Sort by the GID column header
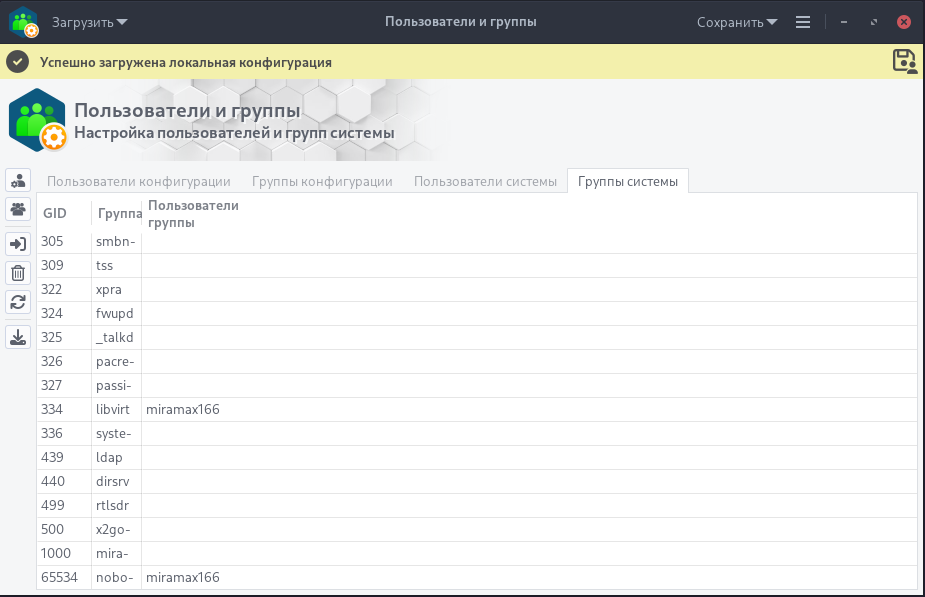Screen dimensions: 925x597 click(55, 213)
